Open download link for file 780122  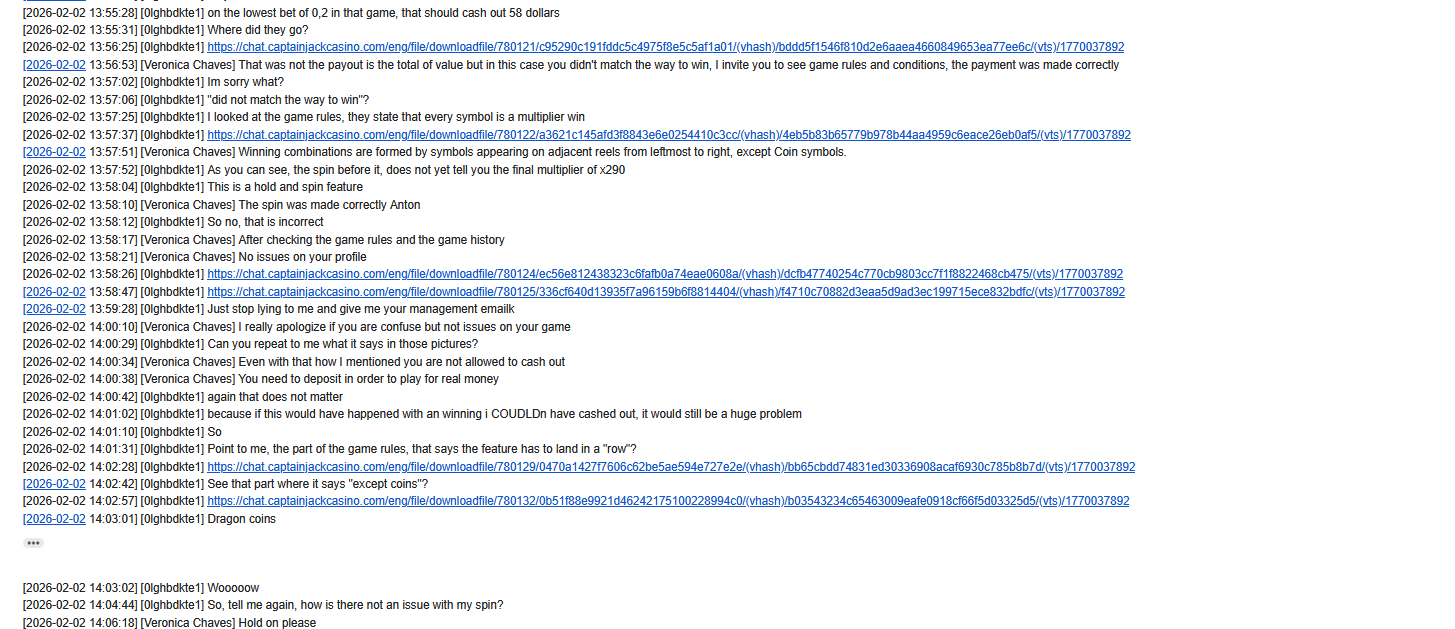click(x=669, y=135)
